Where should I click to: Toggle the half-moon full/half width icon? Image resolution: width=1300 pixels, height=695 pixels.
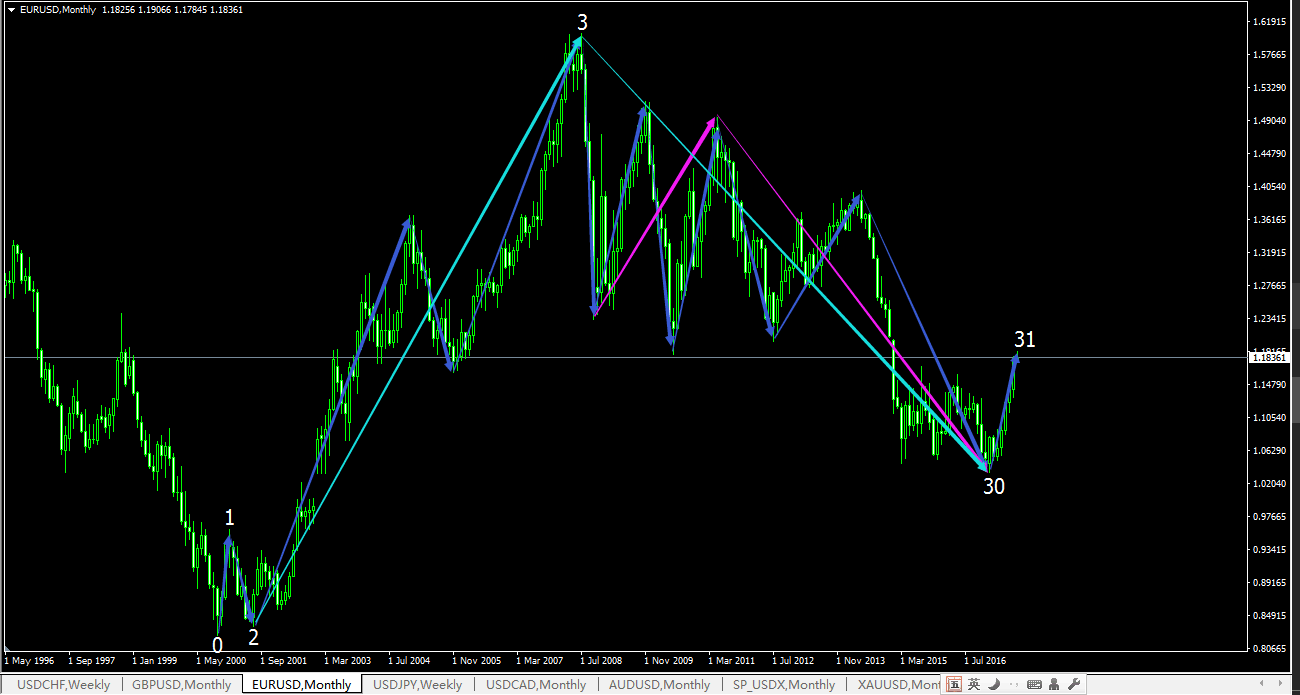(994, 684)
